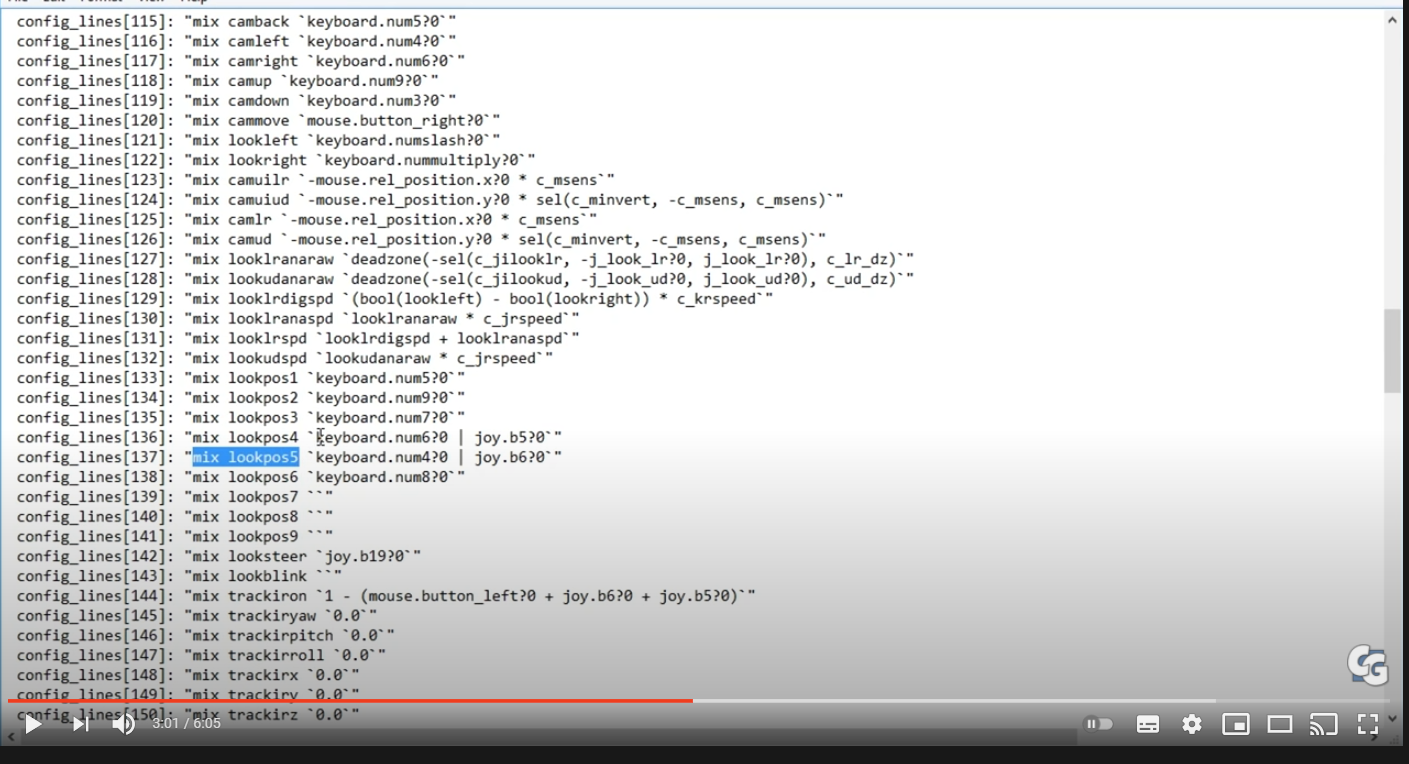Click line 145 "mix trackiryaw" entry

coord(197,615)
